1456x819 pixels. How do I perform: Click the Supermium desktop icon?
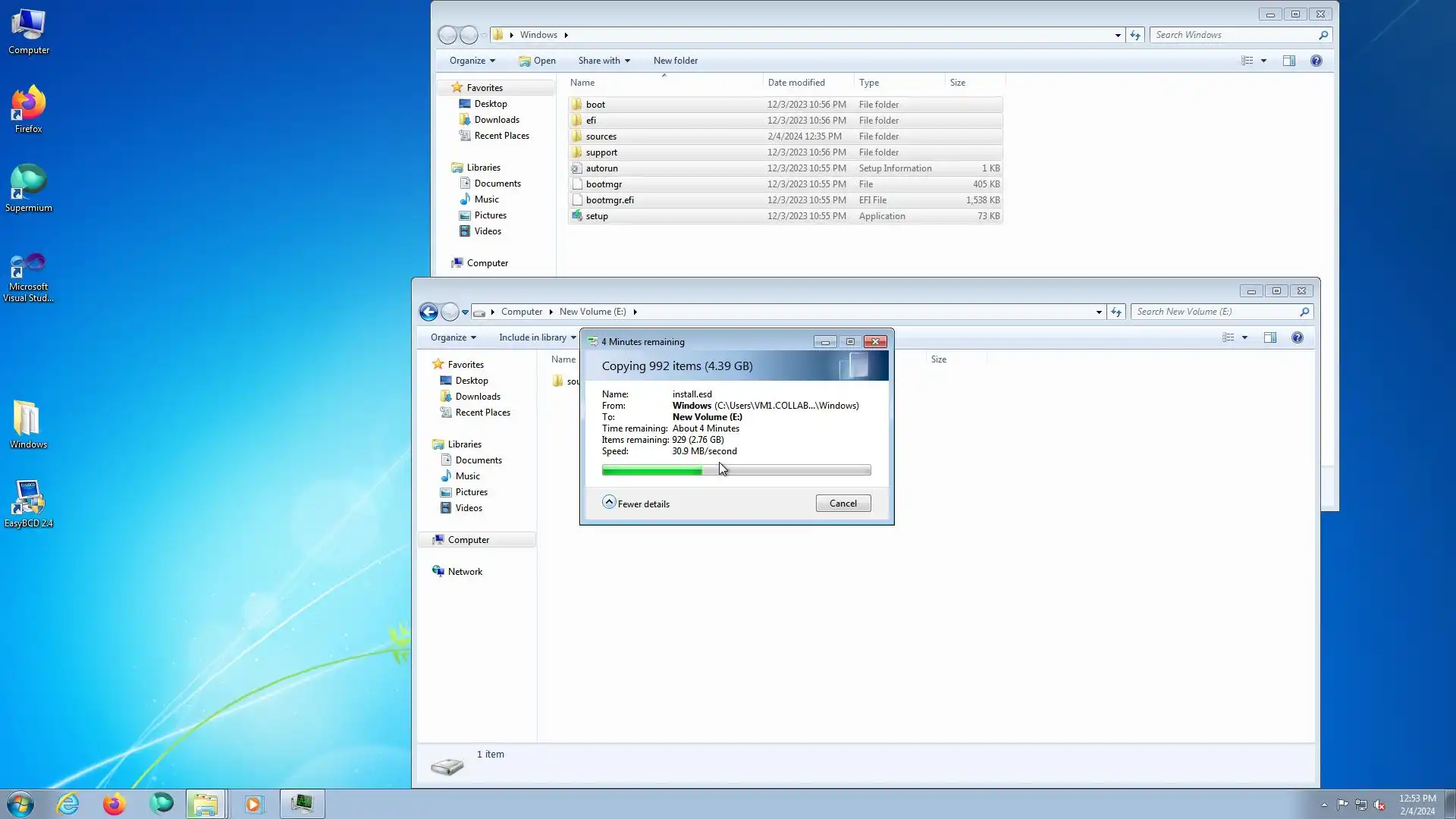28,188
